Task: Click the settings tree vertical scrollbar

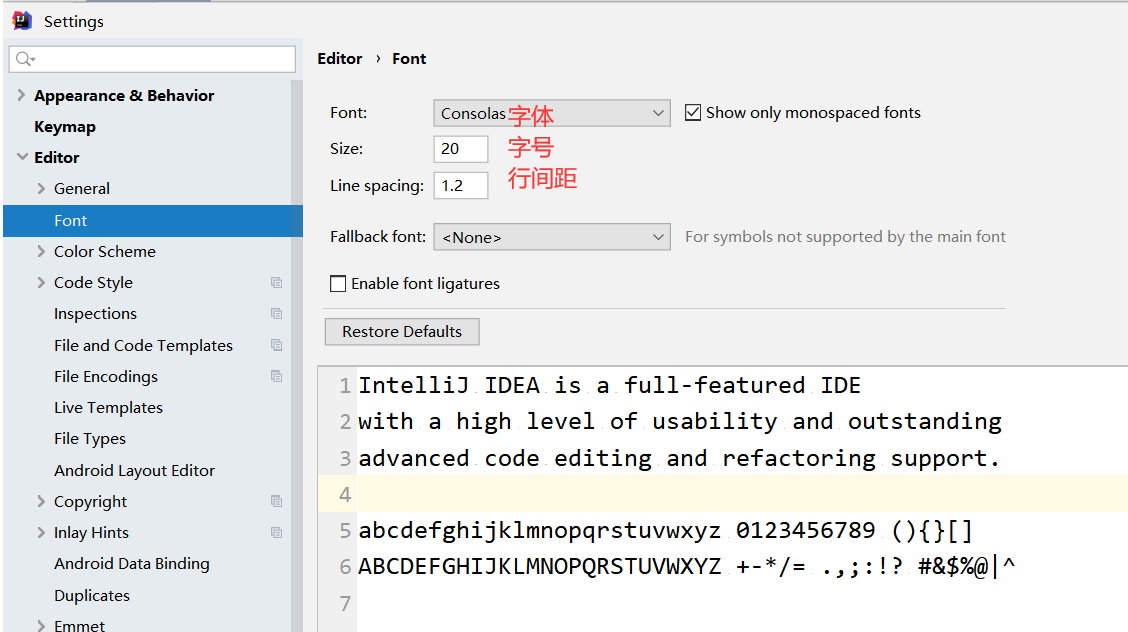Action: click(x=297, y=356)
